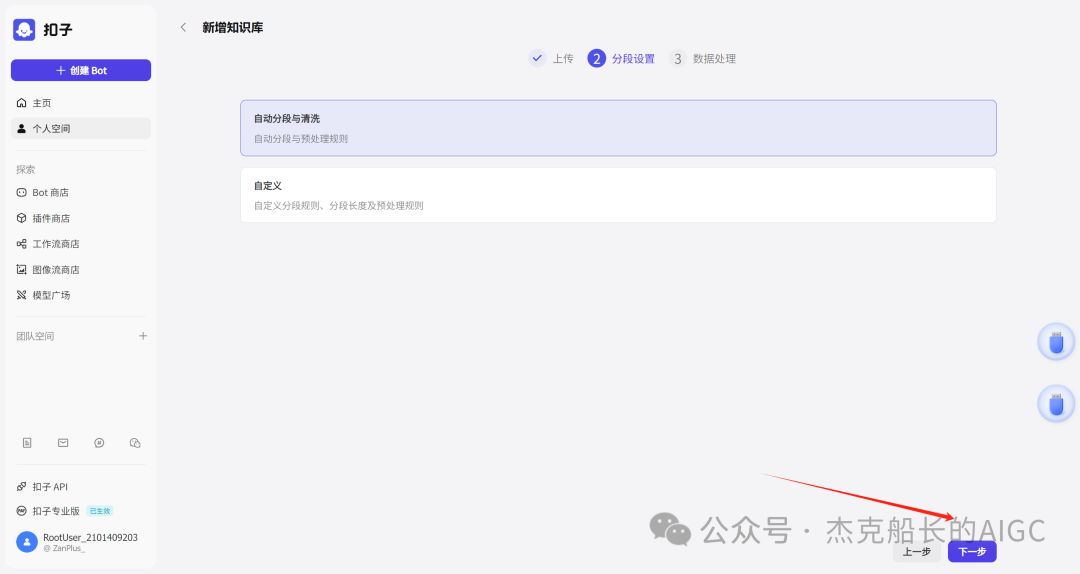Click the 上一步 button

[x=917, y=551]
